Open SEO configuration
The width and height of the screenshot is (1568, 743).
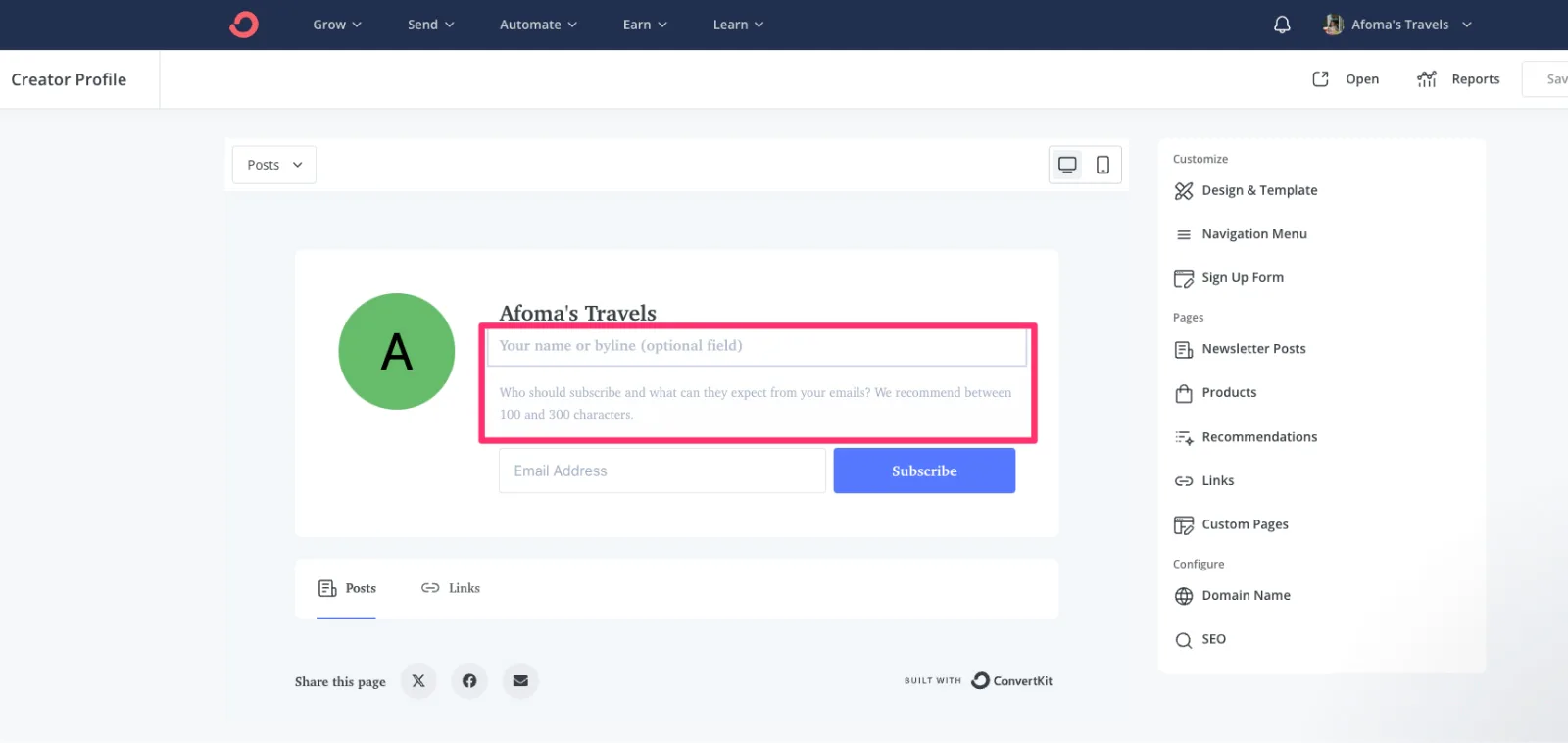click(1213, 639)
